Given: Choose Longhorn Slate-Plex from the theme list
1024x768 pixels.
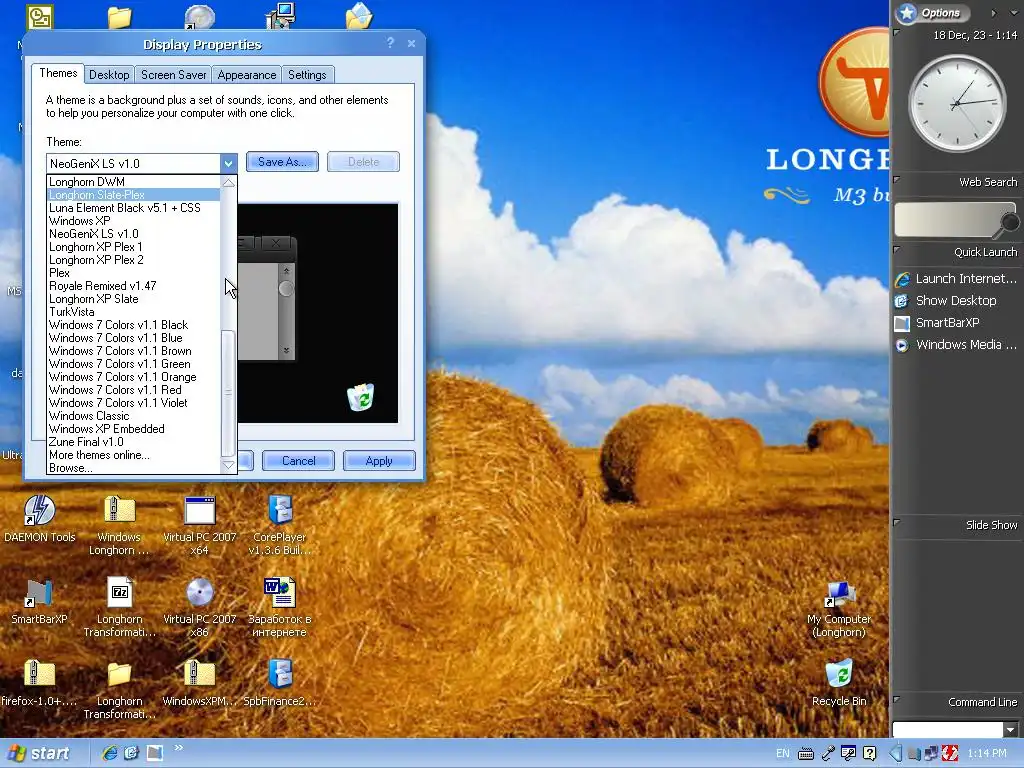Looking at the screenshot, I should click(134, 195).
